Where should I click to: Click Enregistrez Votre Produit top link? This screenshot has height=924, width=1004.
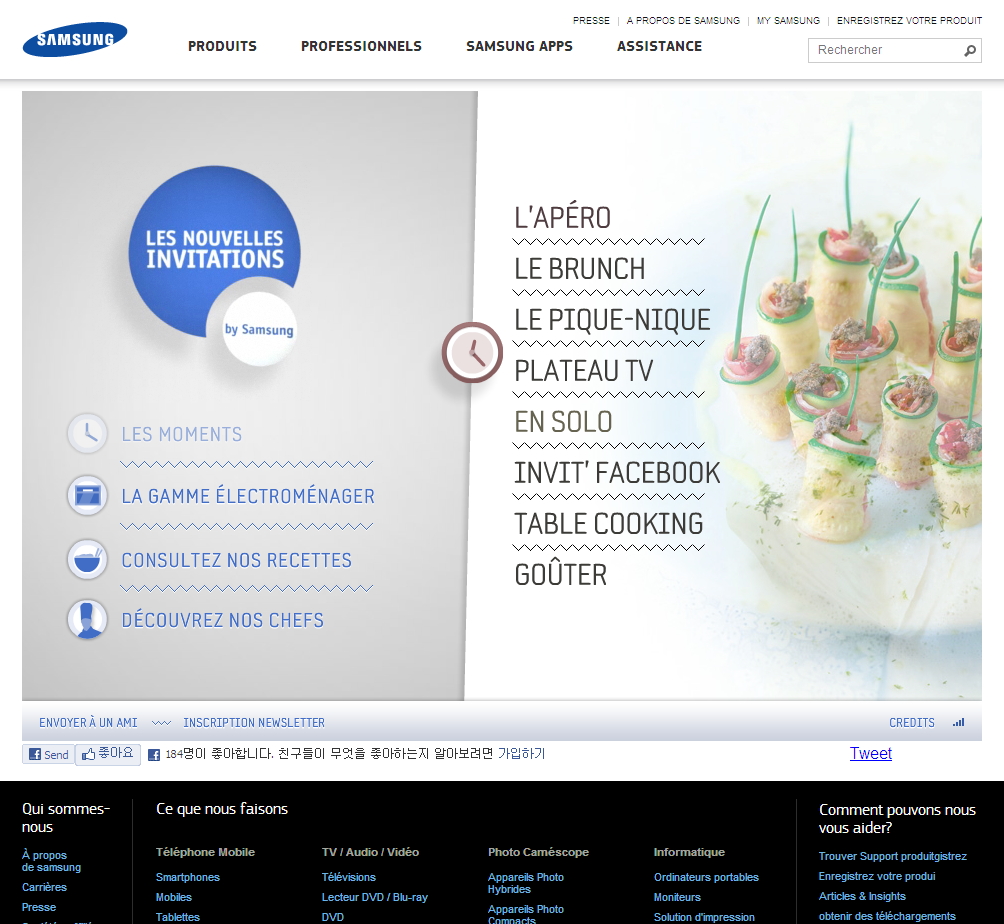coord(909,20)
